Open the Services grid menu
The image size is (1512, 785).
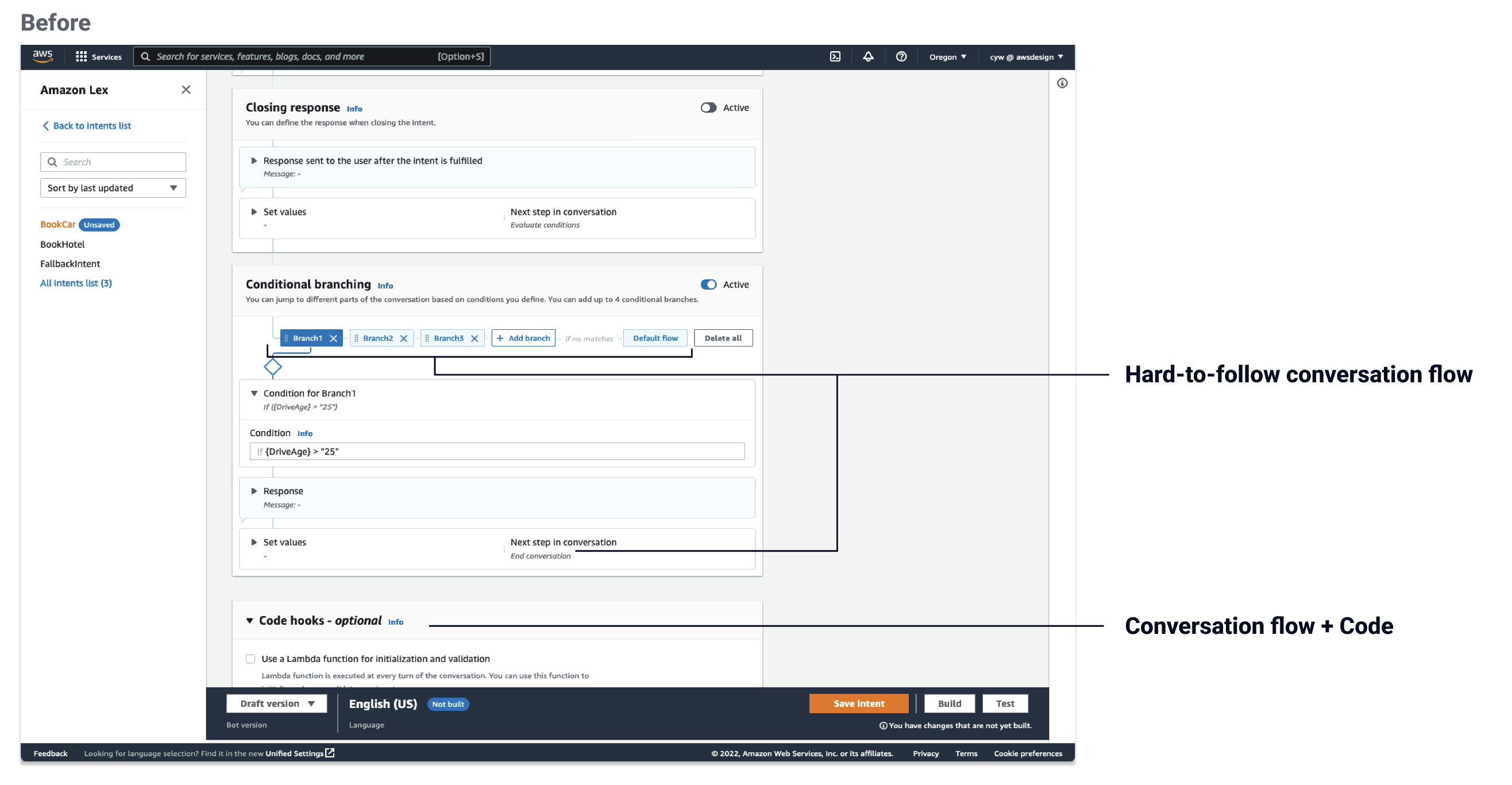click(x=98, y=57)
